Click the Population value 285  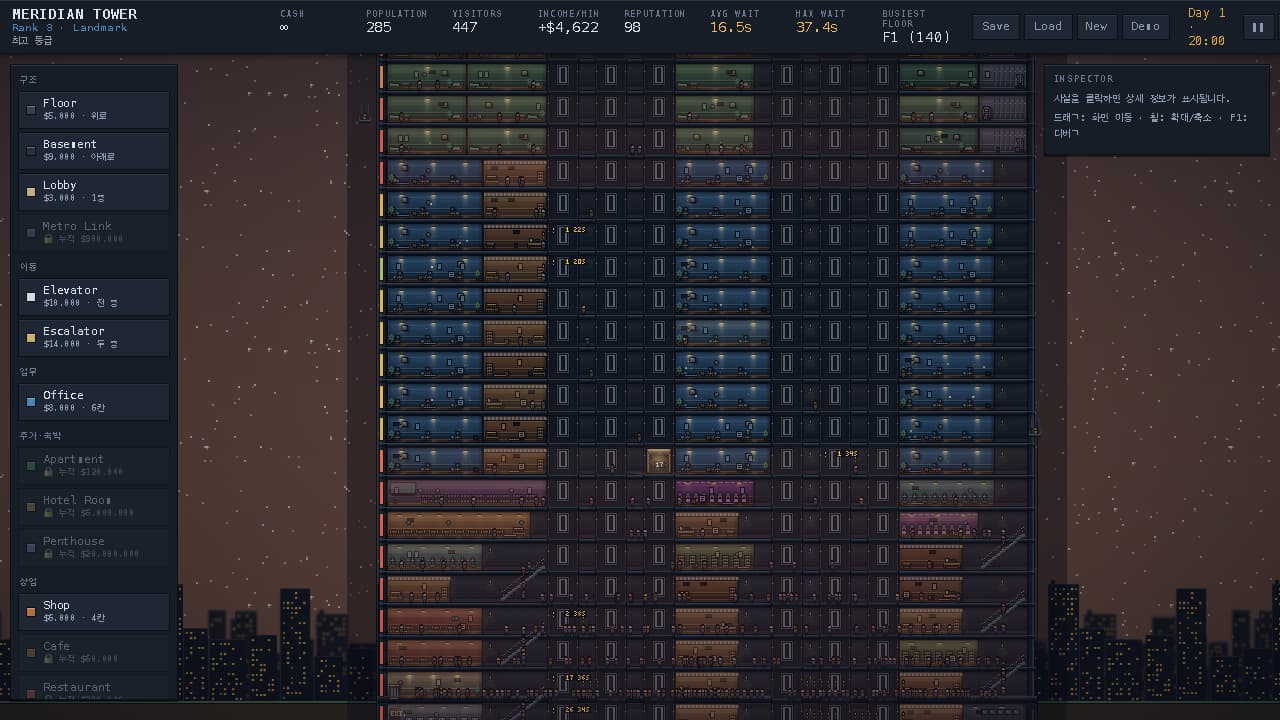[x=379, y=28]
